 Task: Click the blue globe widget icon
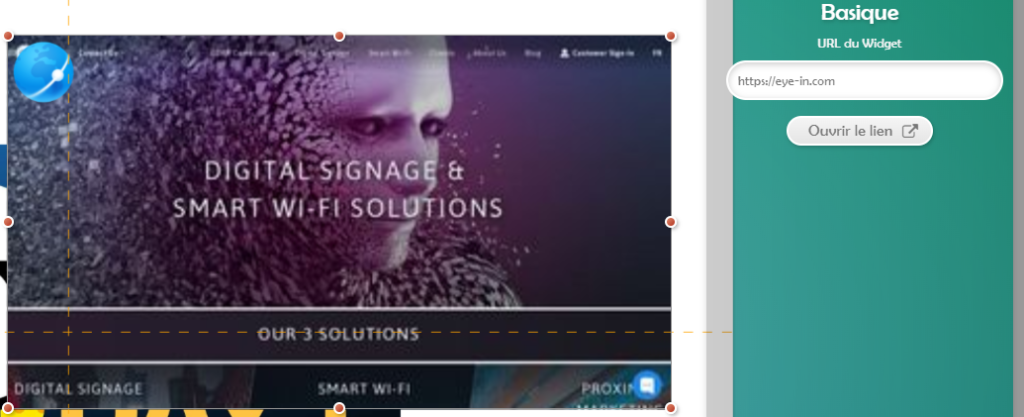[43, 72]
